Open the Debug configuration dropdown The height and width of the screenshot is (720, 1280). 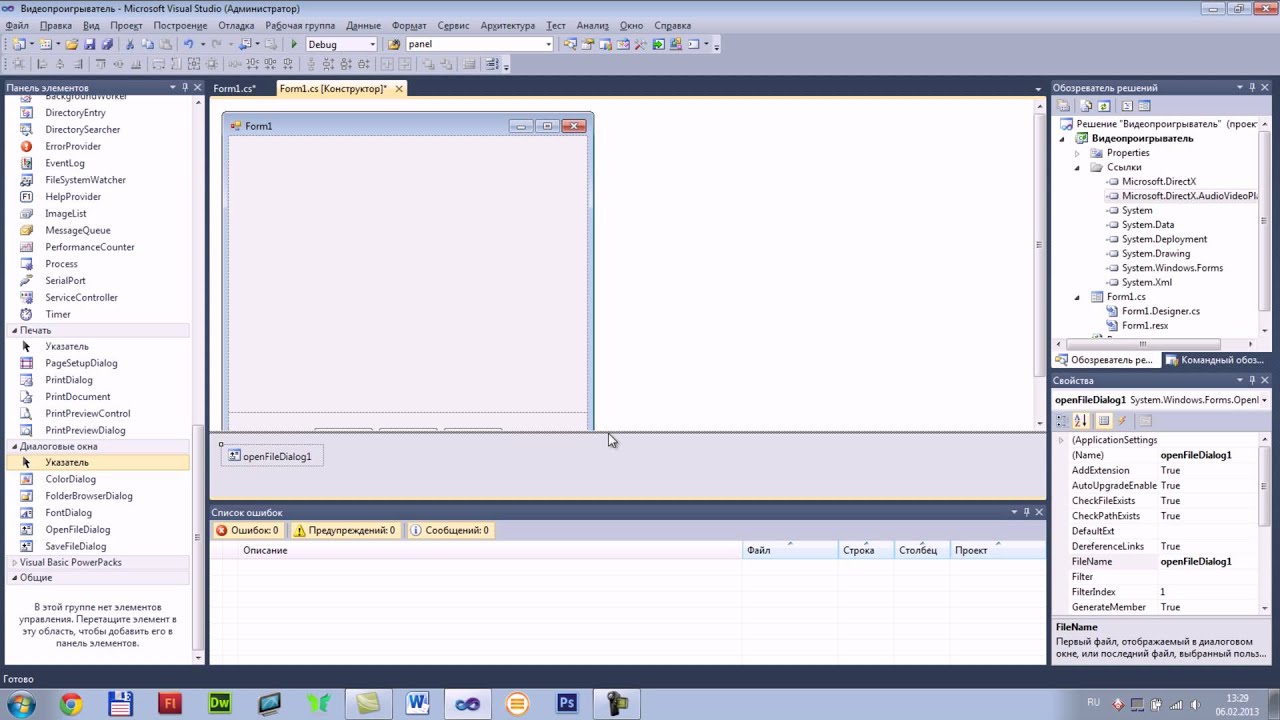pos(372,44)
